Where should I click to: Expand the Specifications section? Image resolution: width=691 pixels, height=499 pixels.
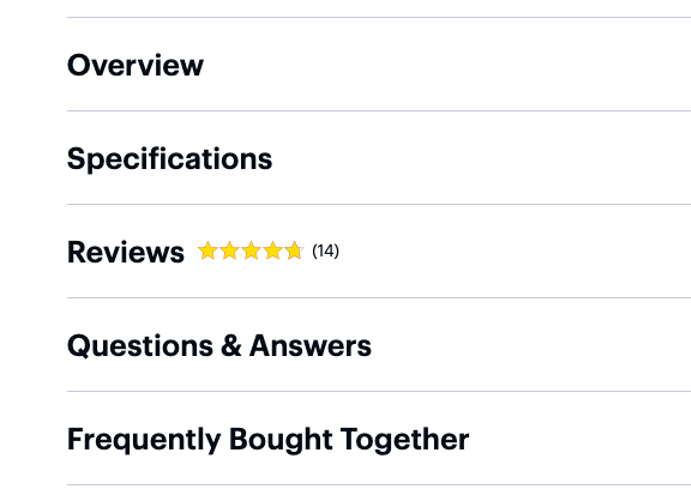169,159
